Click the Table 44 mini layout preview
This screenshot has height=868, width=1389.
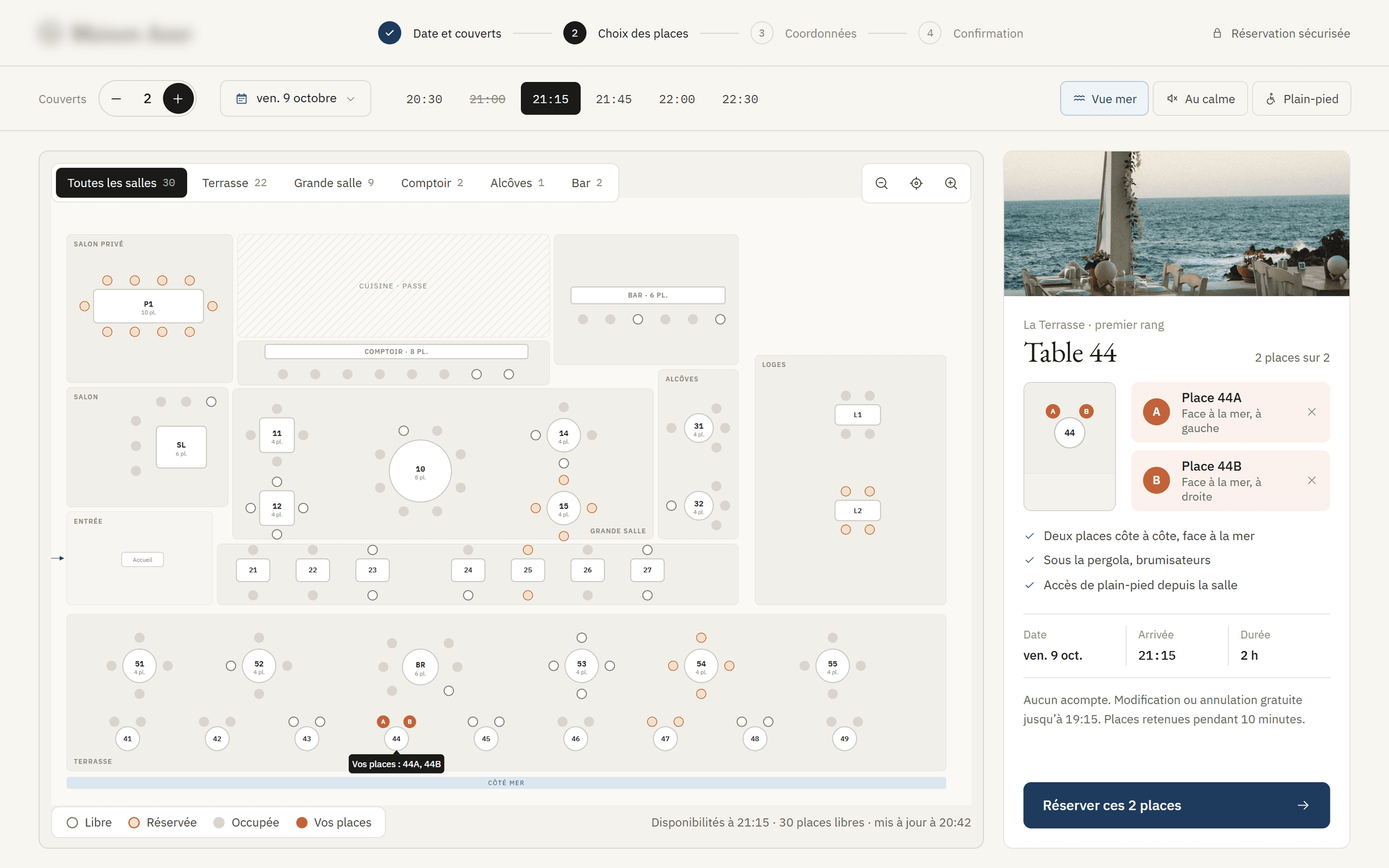pyautogui.click(x=1069, y=446)
